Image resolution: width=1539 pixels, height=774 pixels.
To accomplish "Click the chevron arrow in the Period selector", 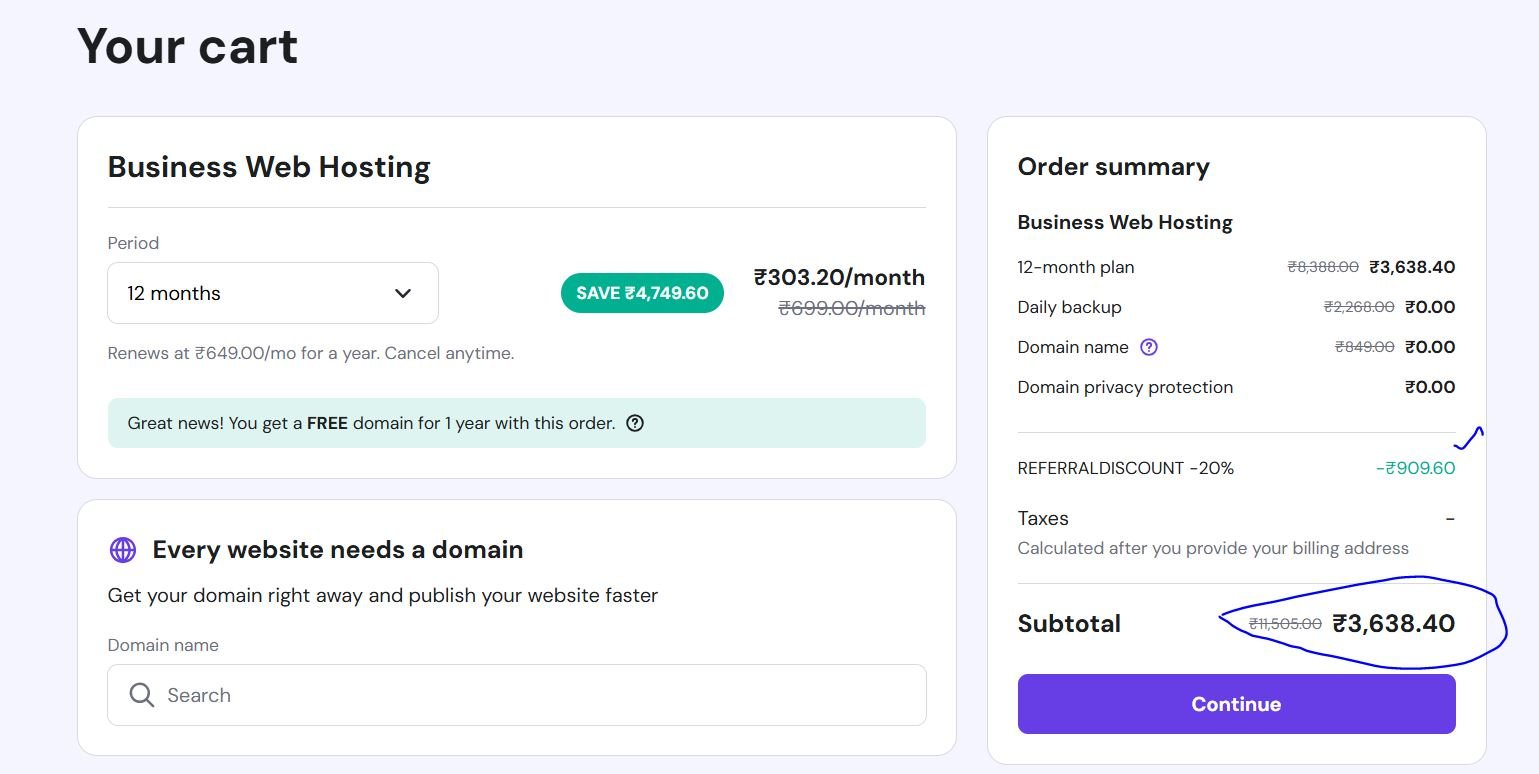I will 403,293.
